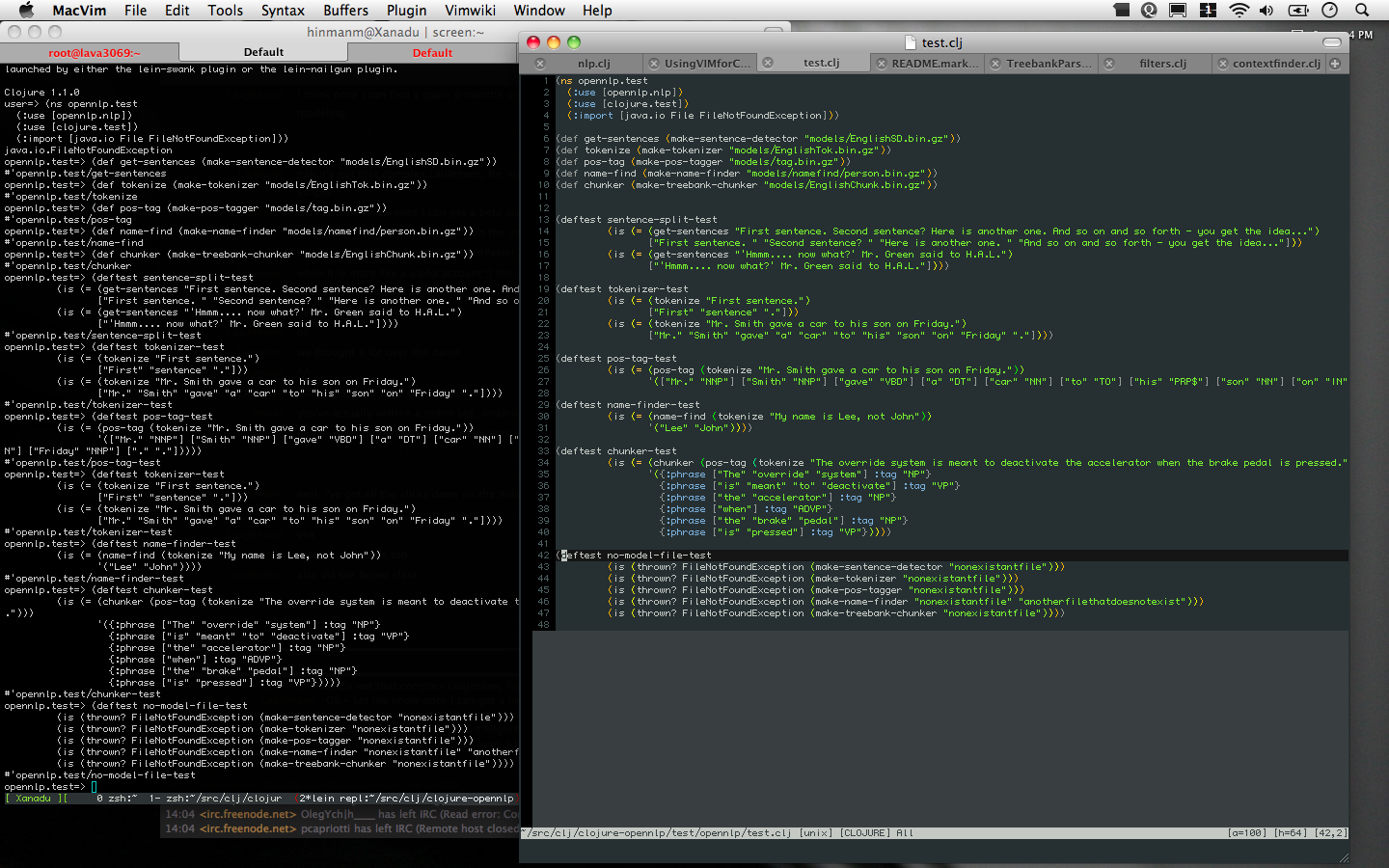Open the Wi-Fi status menu
This screenshot has width=1389, height=868.
[x=1239, y=10]
